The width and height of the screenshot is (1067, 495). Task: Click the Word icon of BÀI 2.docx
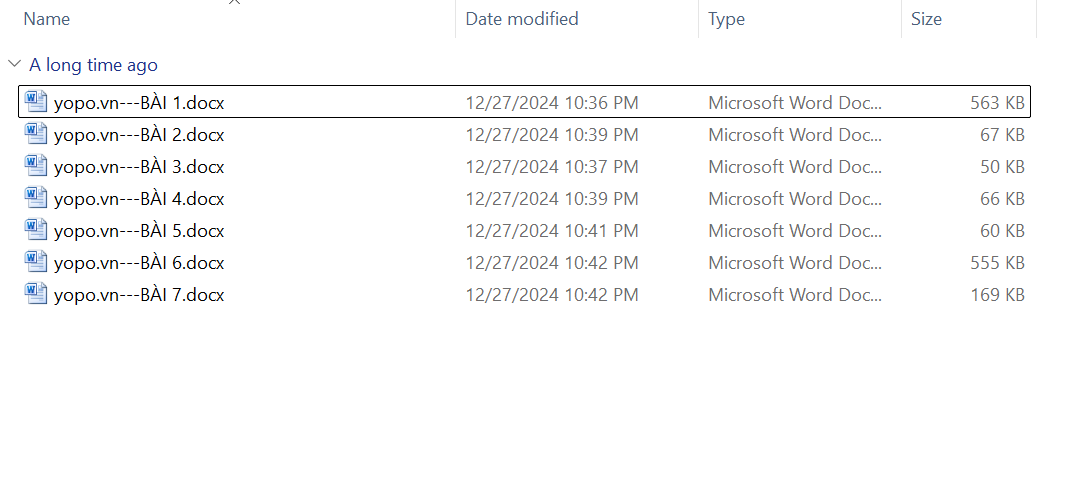36,133
